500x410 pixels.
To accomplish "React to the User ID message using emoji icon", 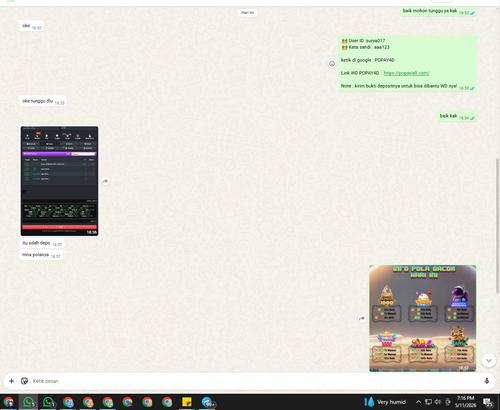I will (x=332, y=63).
